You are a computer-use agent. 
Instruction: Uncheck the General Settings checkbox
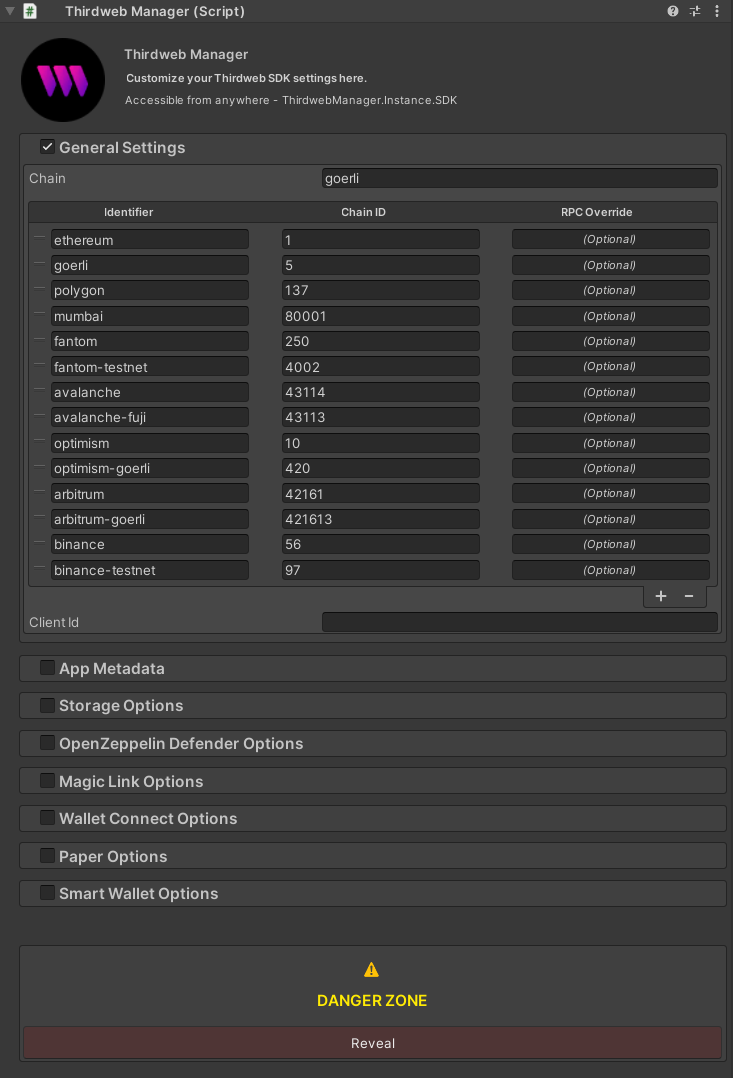[x=47, y=146]
